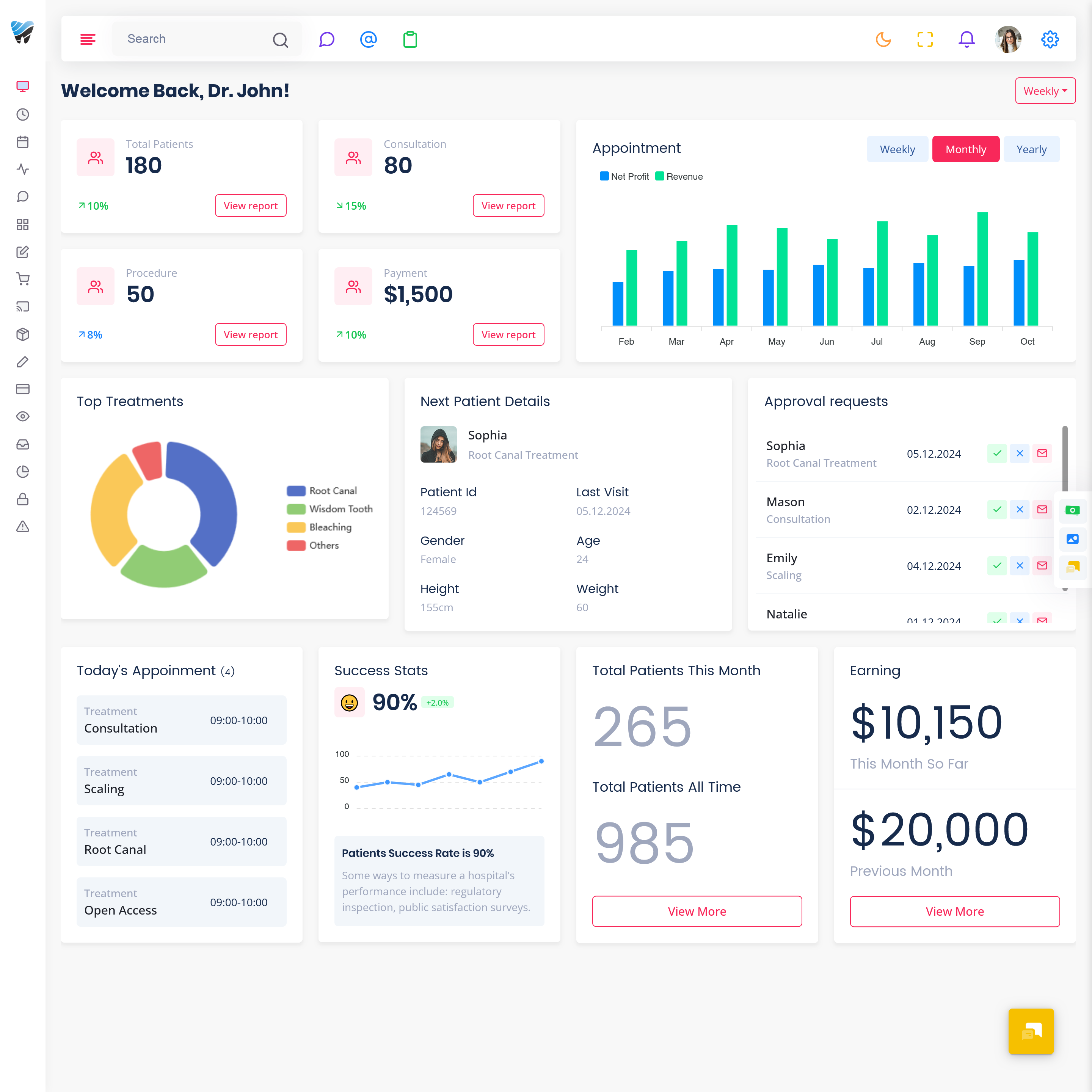
Task: Open the clipboard tasks icon
Action: coord(410,39)
